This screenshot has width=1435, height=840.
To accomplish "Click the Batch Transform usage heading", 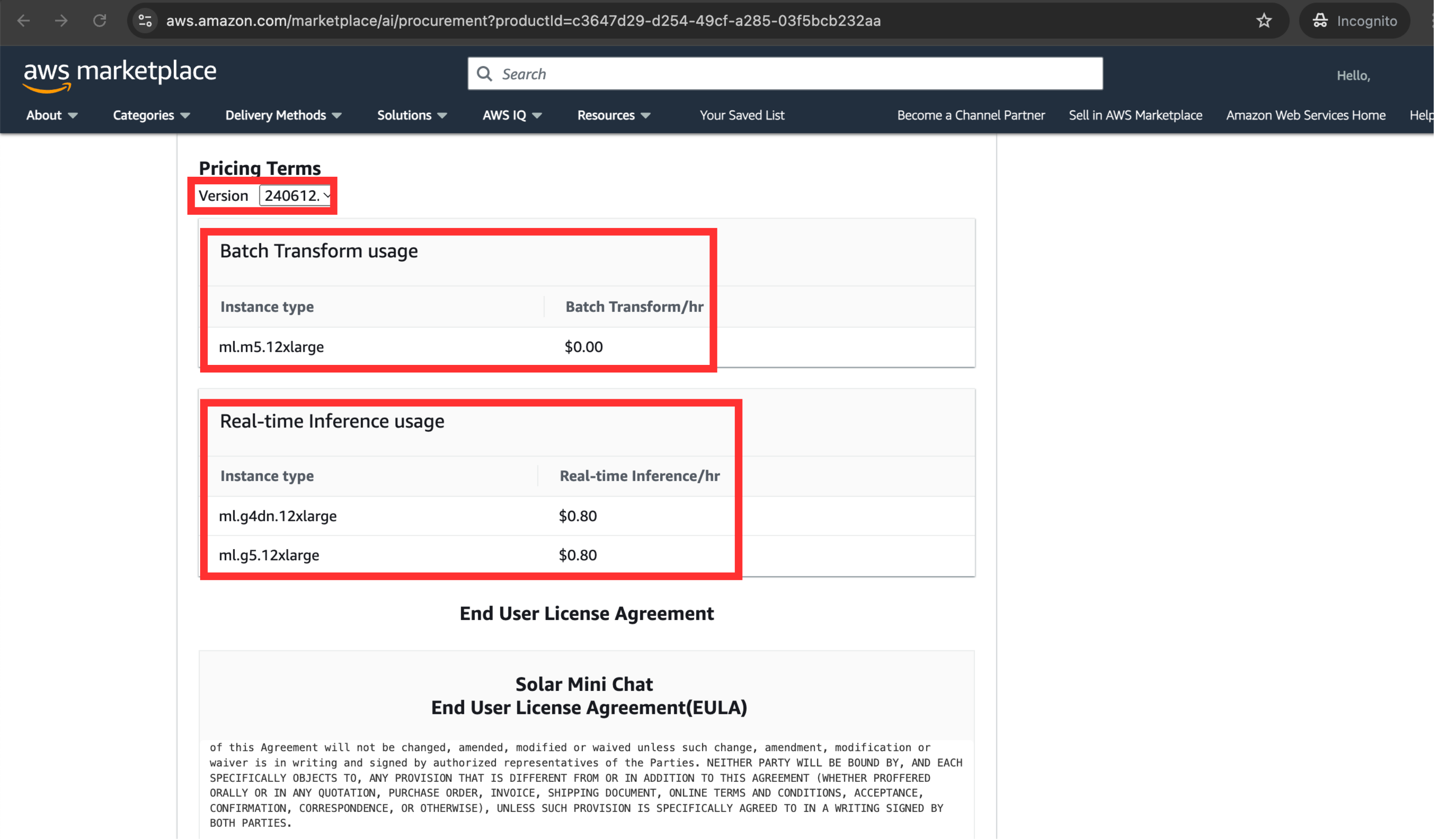I will pyautogui.click(x=319, y=251).
